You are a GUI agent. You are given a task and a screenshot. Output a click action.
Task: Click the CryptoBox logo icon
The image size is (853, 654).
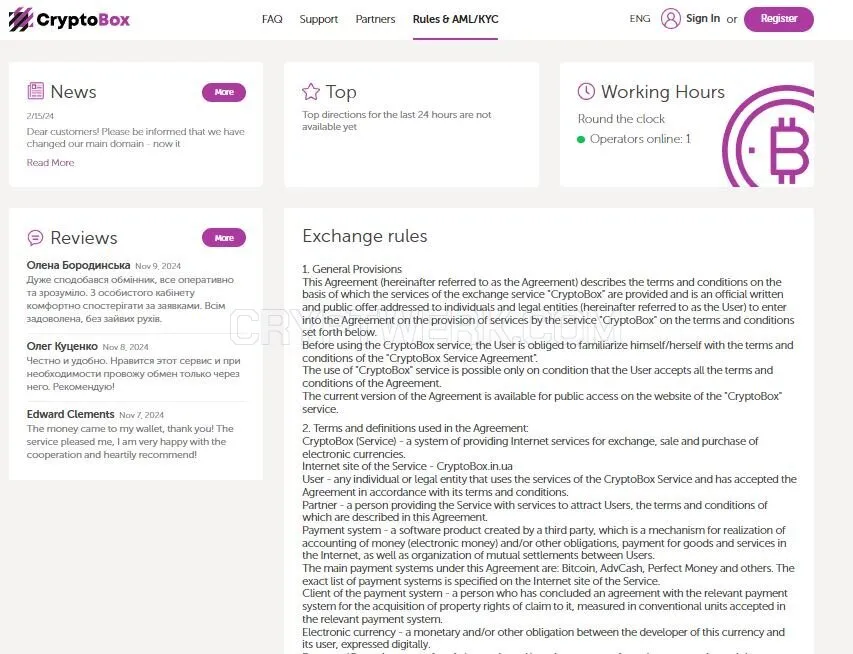pos(21,20)
